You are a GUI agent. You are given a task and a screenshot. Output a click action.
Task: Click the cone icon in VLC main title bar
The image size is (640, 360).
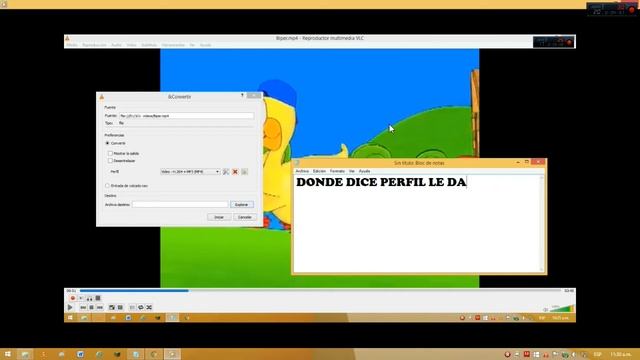tap(67, 38)
